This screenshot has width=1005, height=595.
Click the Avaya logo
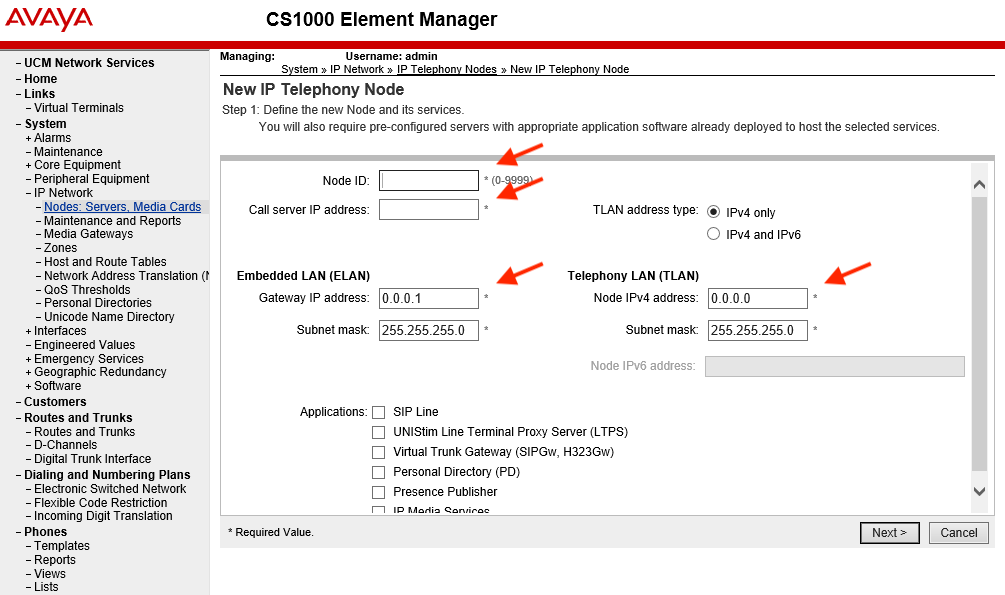pos(49,19)
